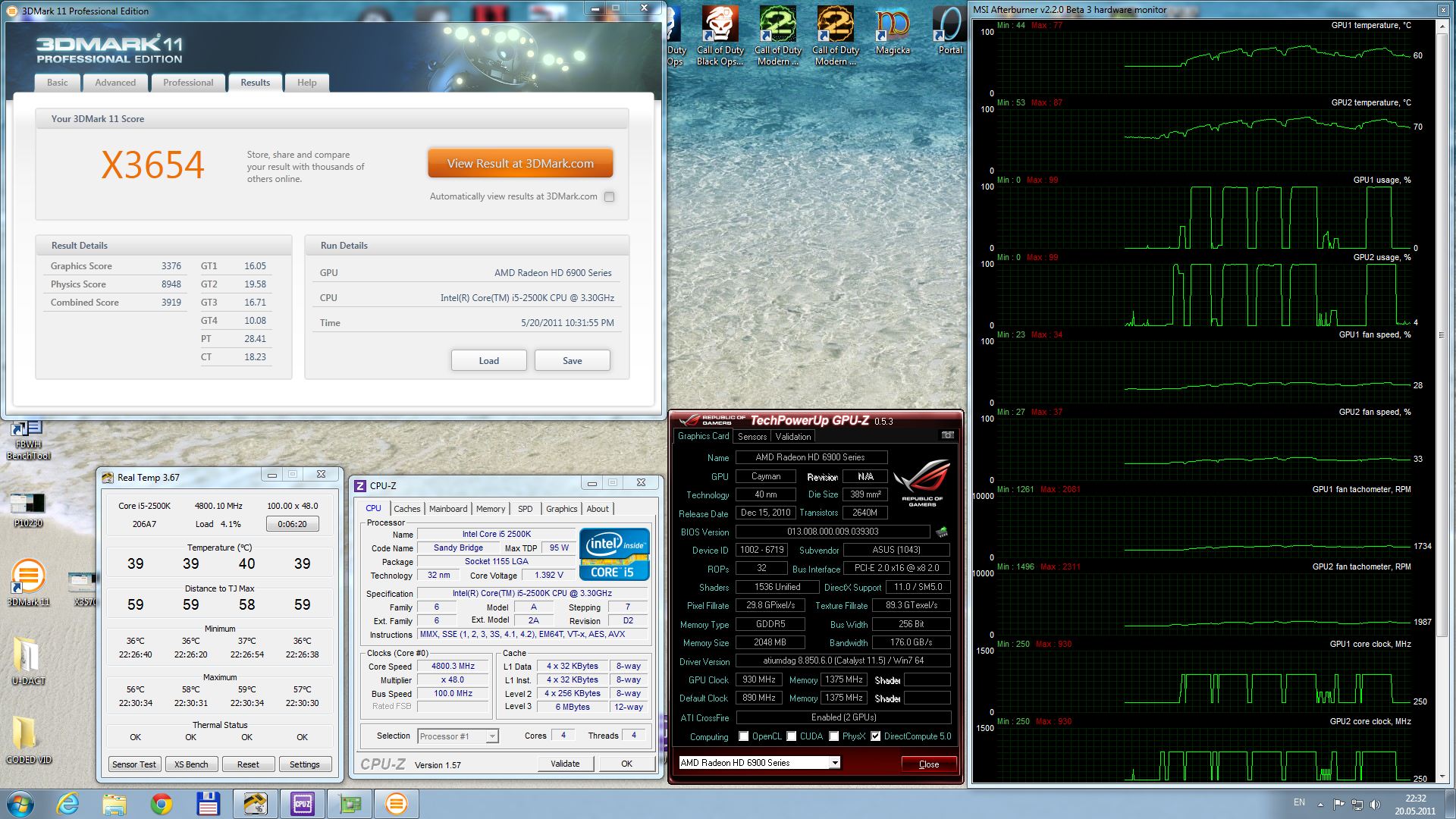This screenshot has width=1456, height=819.
Task: Open Windows Explorer from the taskbar
Action: (115, 804)
